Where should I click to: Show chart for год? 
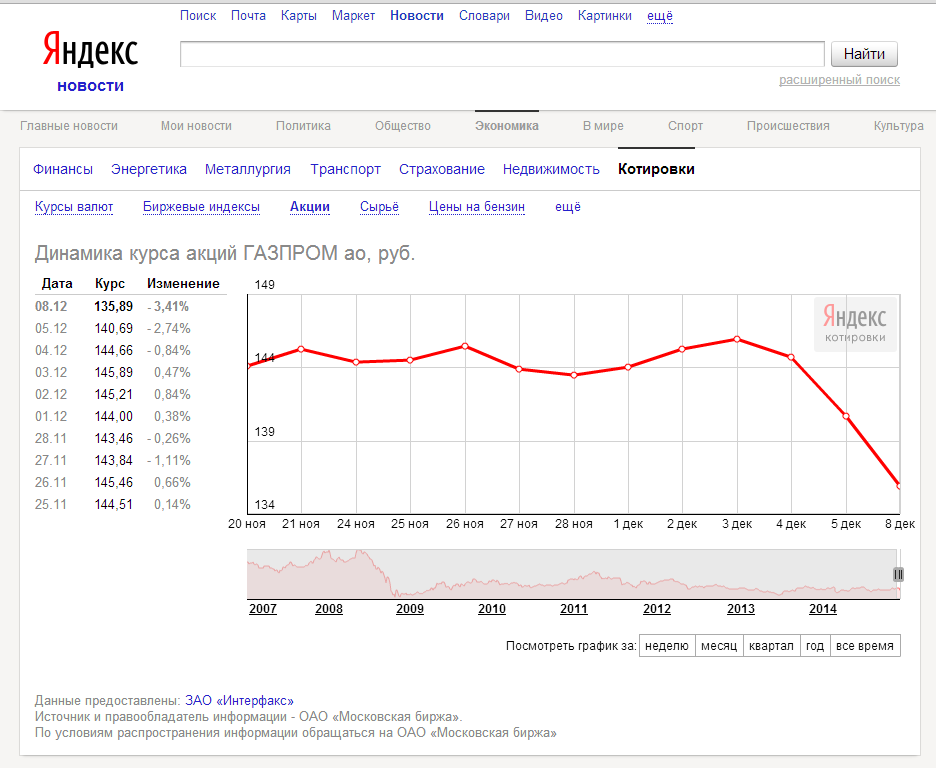[x=815, y=646]
